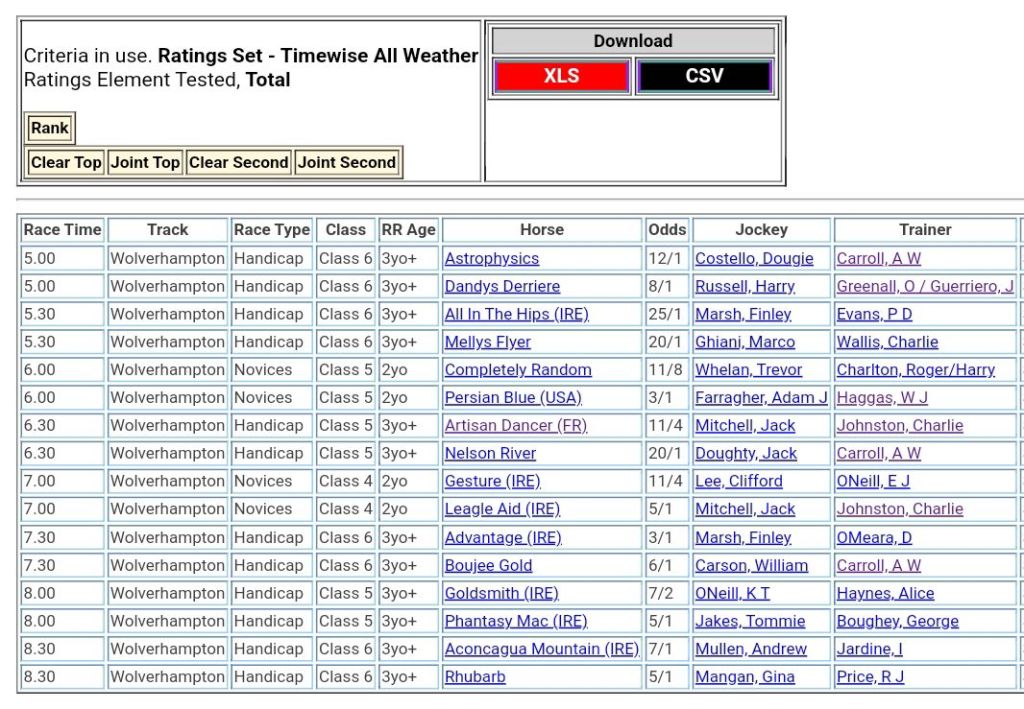Image resolution: width=1024 pixels, height=709 pixels.
Task: Open jockey Costello, Dougie profile
Action: click(754, 258)
